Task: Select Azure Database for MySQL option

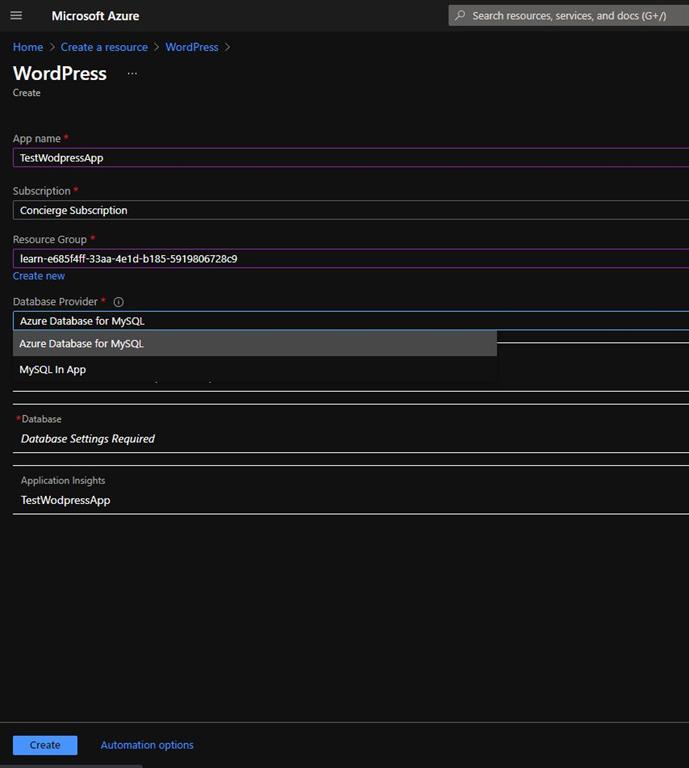Action: (x=255, y=344)
